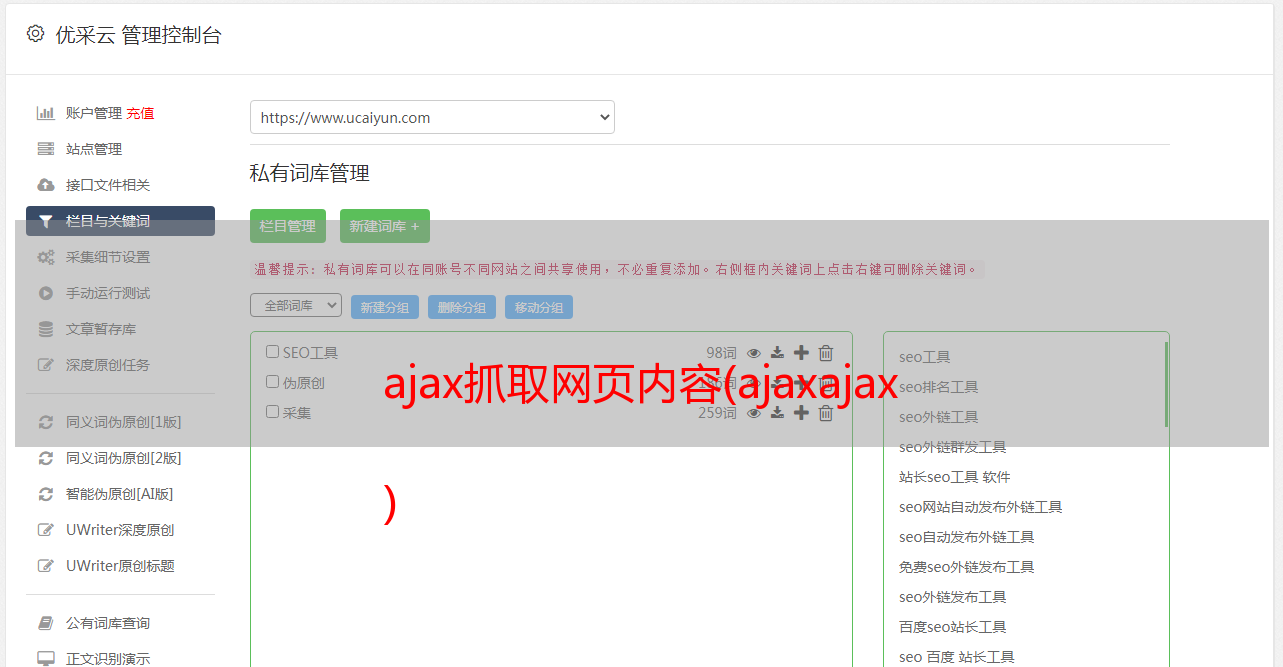Select keyword "seo排名工具" in the right list

(x=939, y=387)
